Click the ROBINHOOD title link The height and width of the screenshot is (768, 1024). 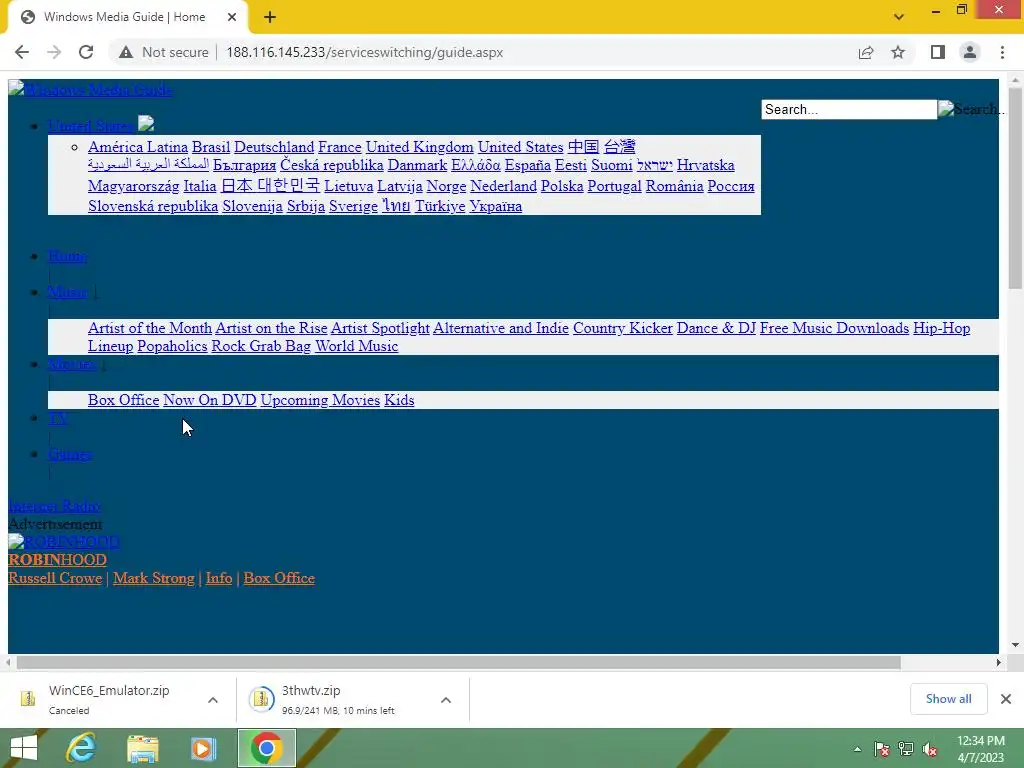tap(57, 560)
